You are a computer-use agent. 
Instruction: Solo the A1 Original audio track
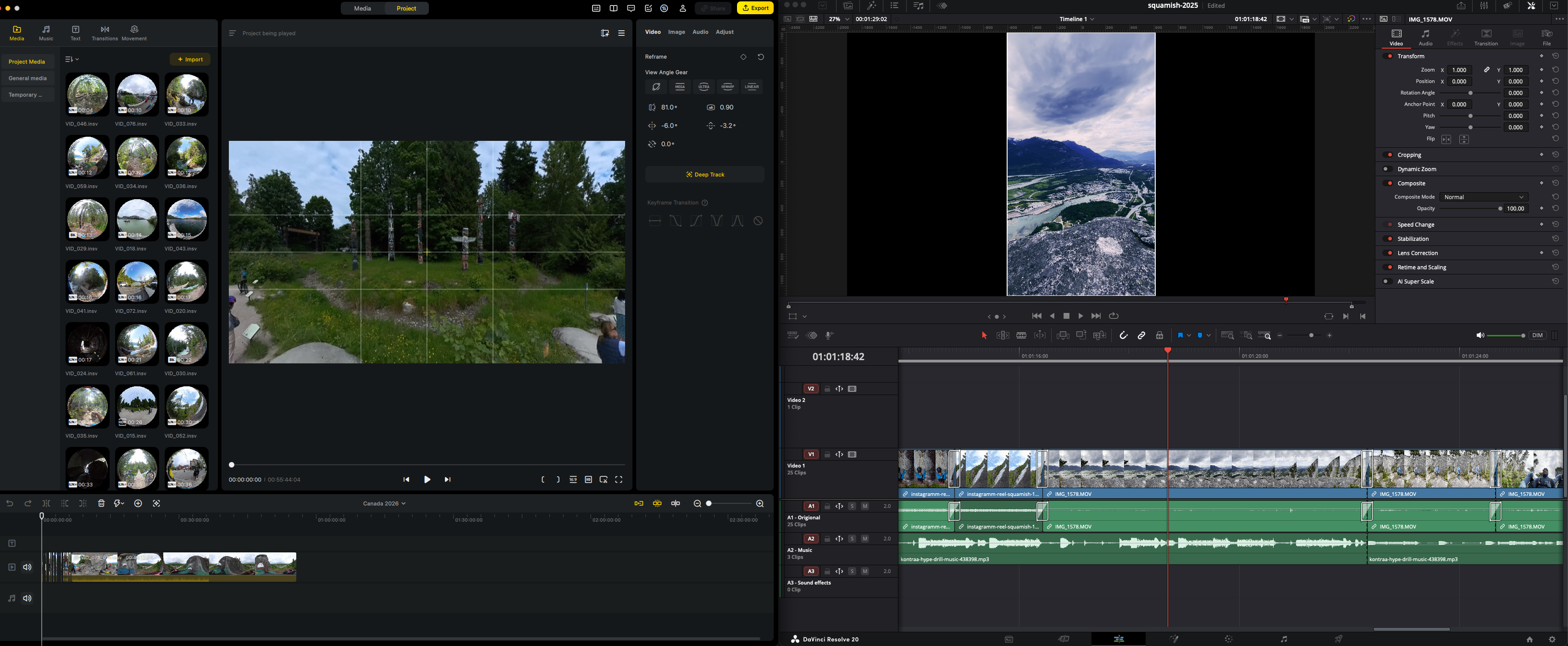852,506
